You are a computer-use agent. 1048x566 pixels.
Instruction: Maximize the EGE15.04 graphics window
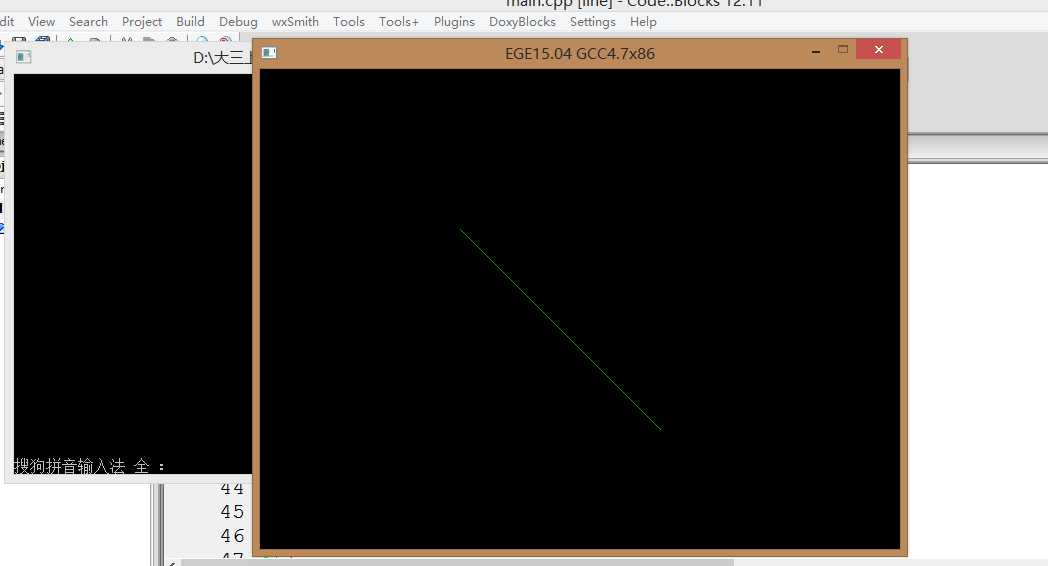[843, 49]
